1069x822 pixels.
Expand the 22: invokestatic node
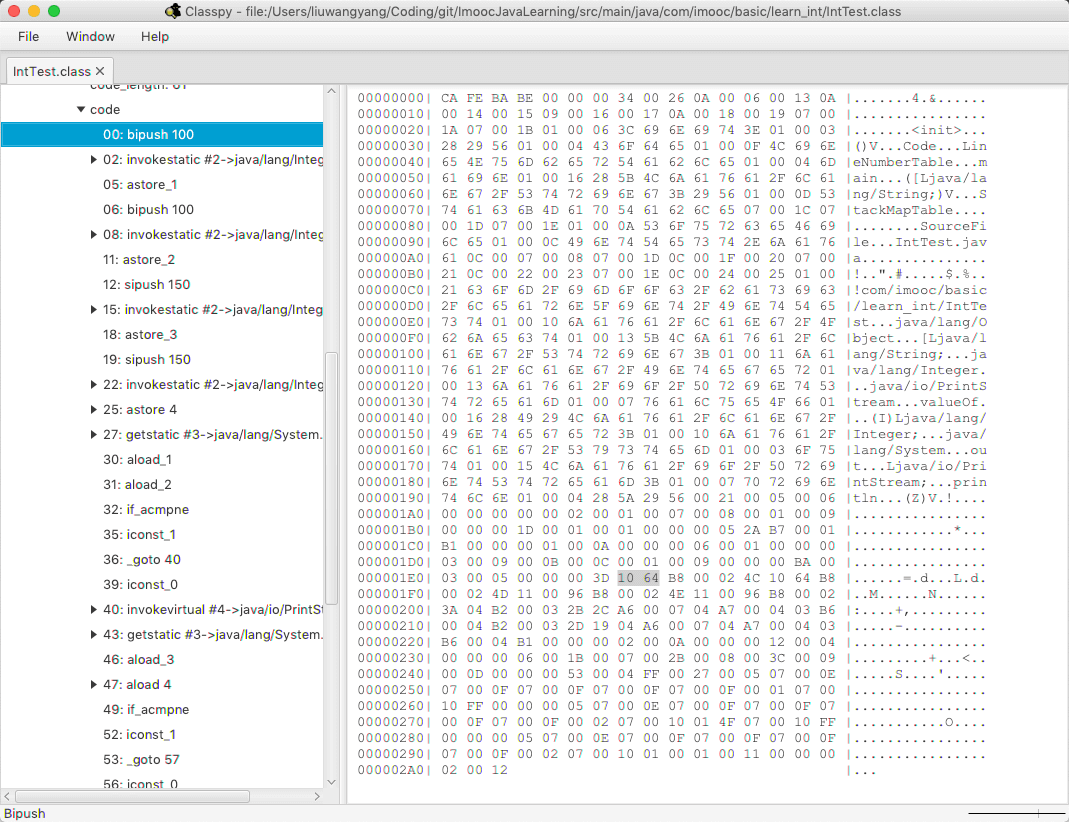tap(93, 384)
